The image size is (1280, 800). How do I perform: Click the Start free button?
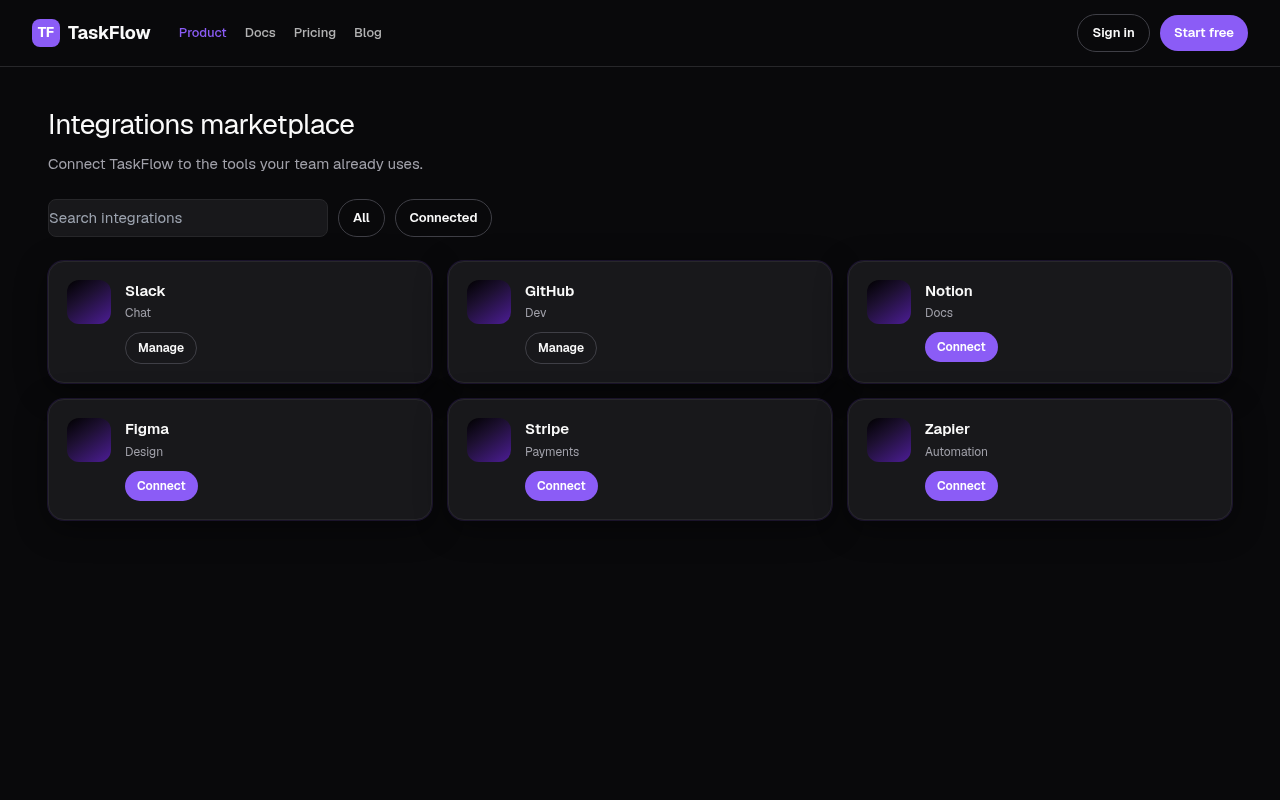click(1204, 33)
